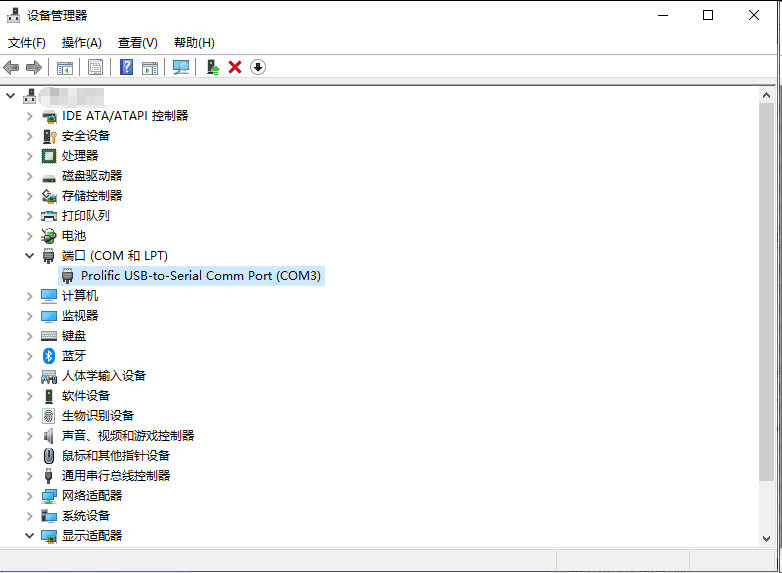The width and height of the screenshot is (782, 573).
Task: Select the 计算机 tree item
Action: (80, 296)
